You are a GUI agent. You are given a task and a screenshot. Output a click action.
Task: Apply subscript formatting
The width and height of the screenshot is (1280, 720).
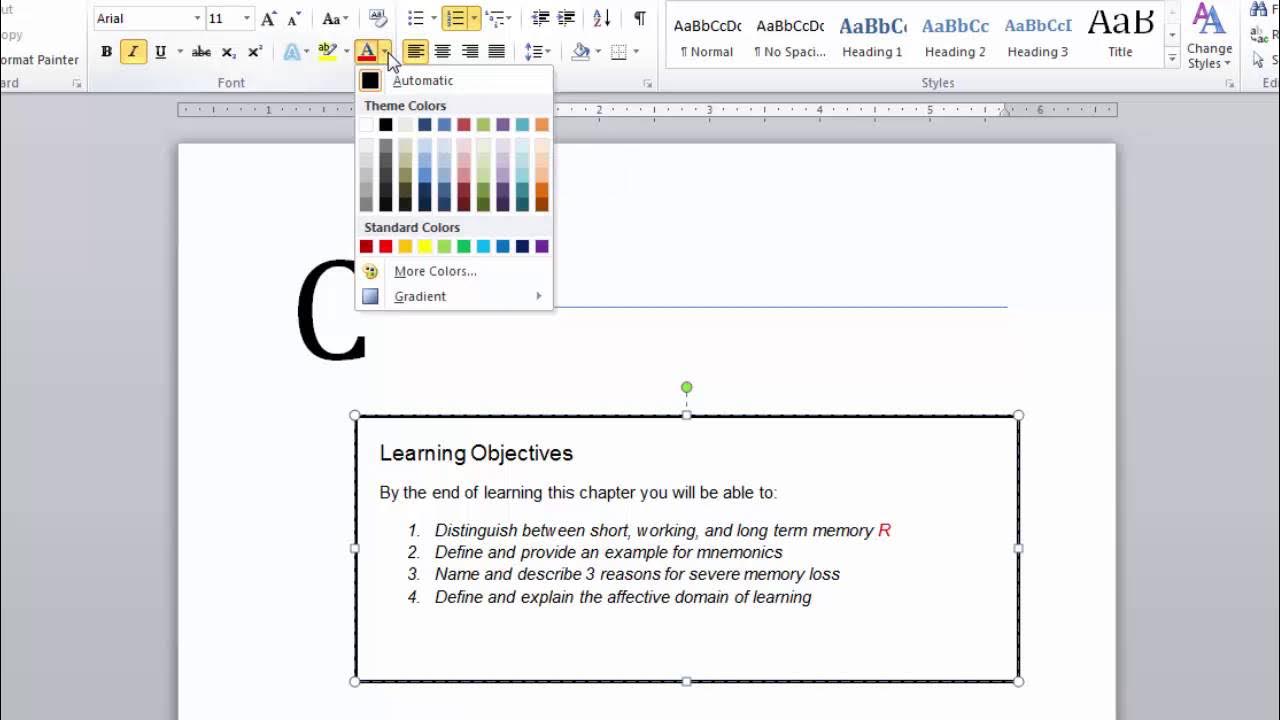(x=229, y=52)
